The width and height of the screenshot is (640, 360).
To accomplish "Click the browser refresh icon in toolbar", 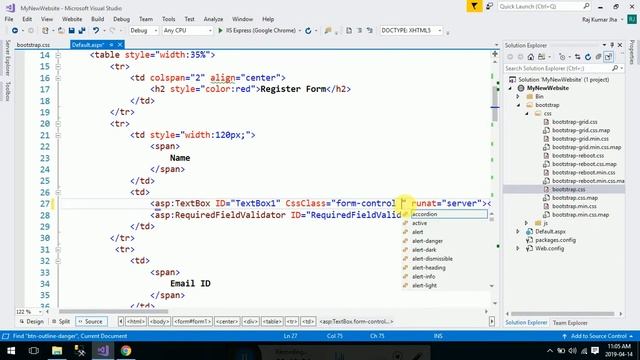I will [308, 31].
